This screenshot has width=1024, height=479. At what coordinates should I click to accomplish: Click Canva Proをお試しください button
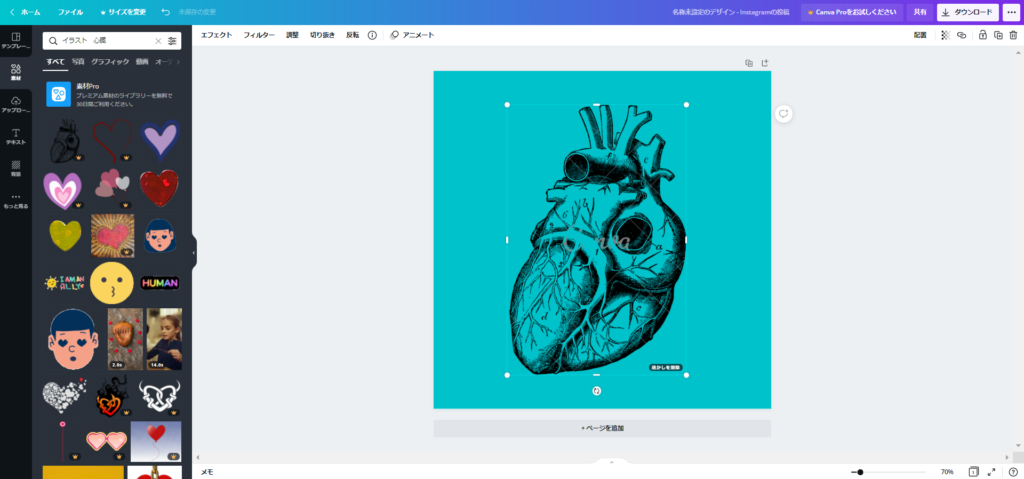pos(852,12)
